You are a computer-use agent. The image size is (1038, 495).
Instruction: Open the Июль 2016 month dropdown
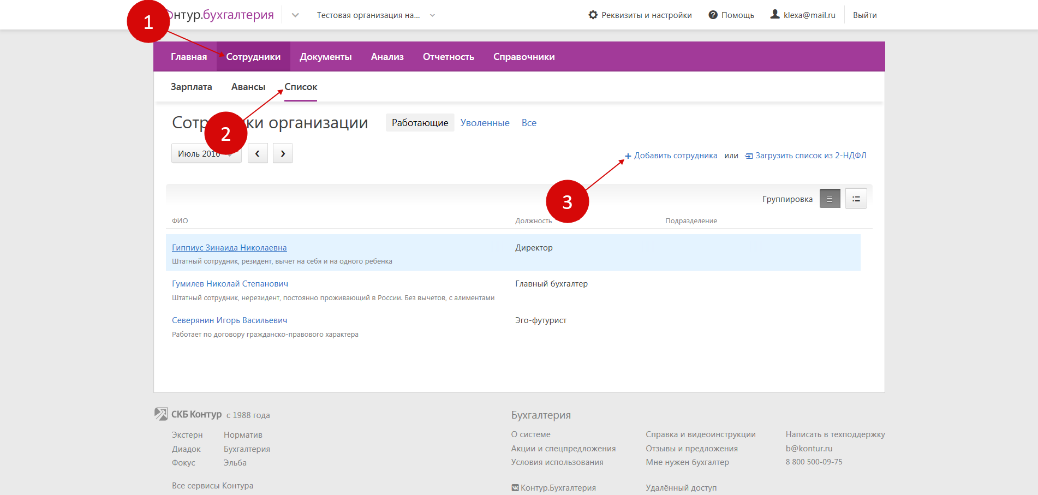[x=205, y=153]
